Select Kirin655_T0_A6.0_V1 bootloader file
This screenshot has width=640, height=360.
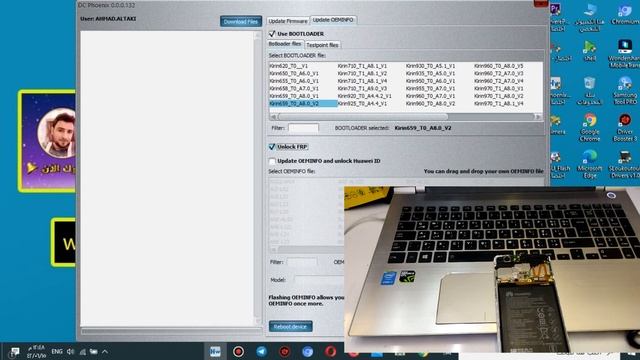click(294, 81)
